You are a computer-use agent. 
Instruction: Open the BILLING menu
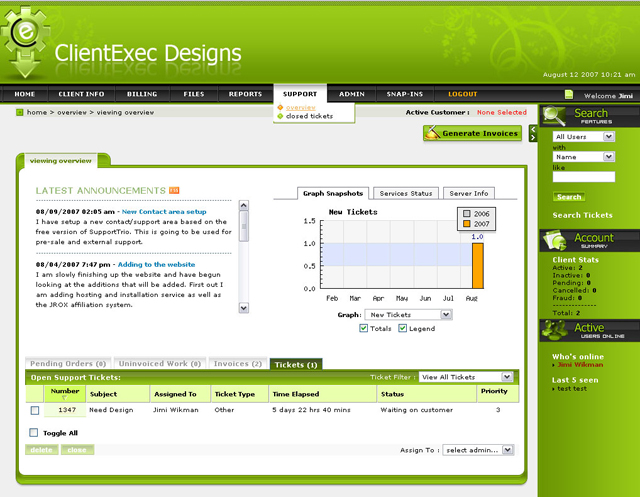(x=142, y=94)
